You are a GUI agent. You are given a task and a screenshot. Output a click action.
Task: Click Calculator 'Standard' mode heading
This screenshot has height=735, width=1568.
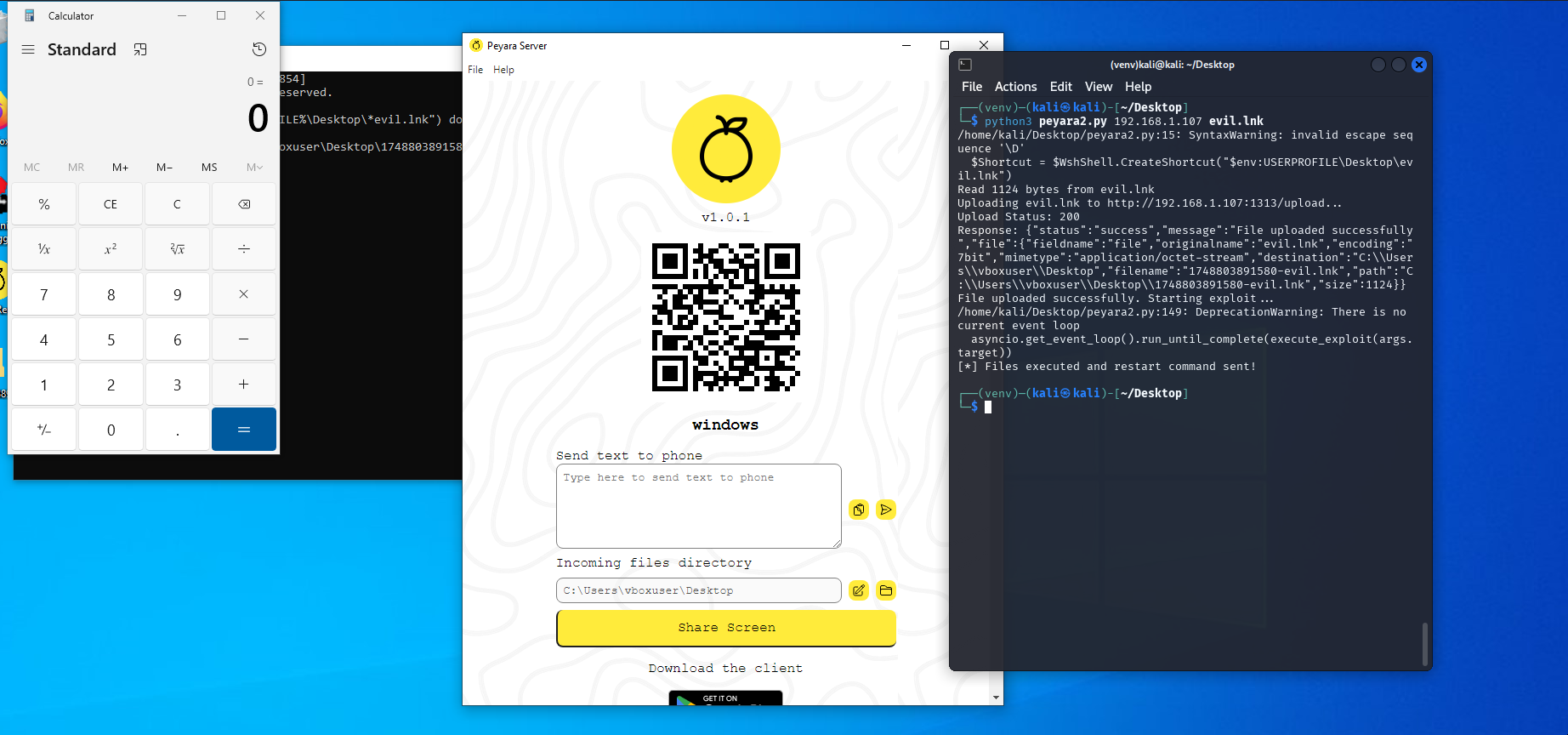(x=82, y=49)
